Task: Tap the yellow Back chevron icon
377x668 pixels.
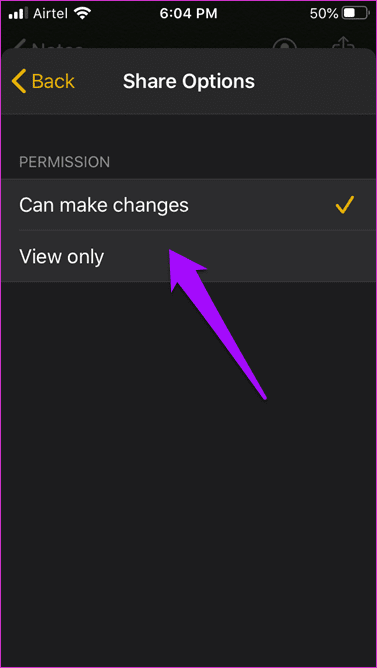Action: coord(19,81)
